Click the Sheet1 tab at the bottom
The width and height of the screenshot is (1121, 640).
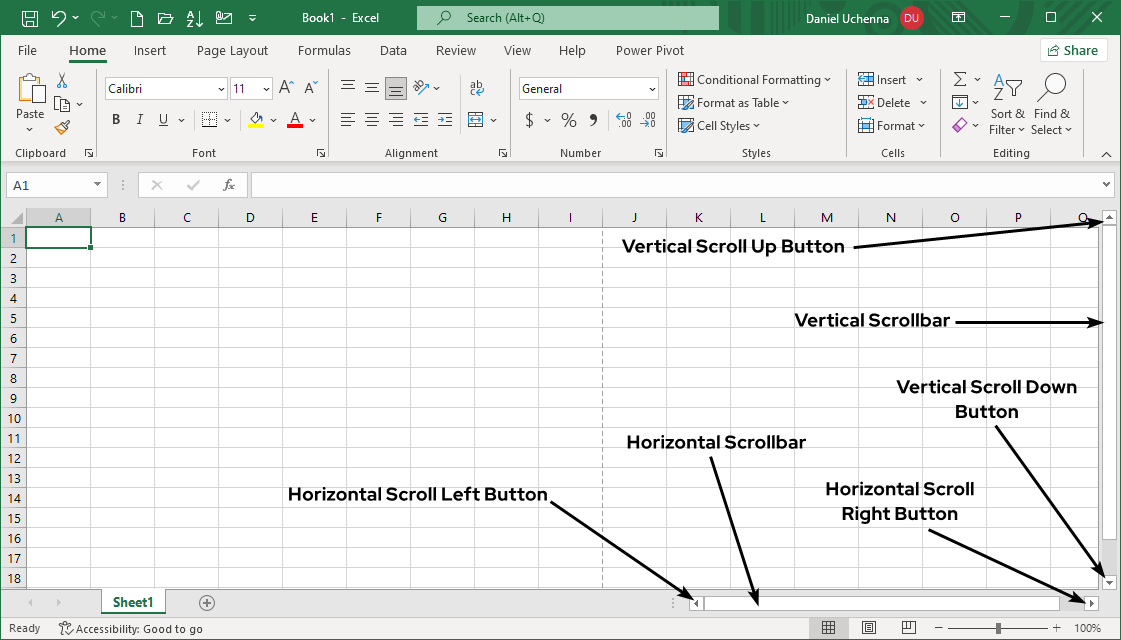click(x=133, y=602)
